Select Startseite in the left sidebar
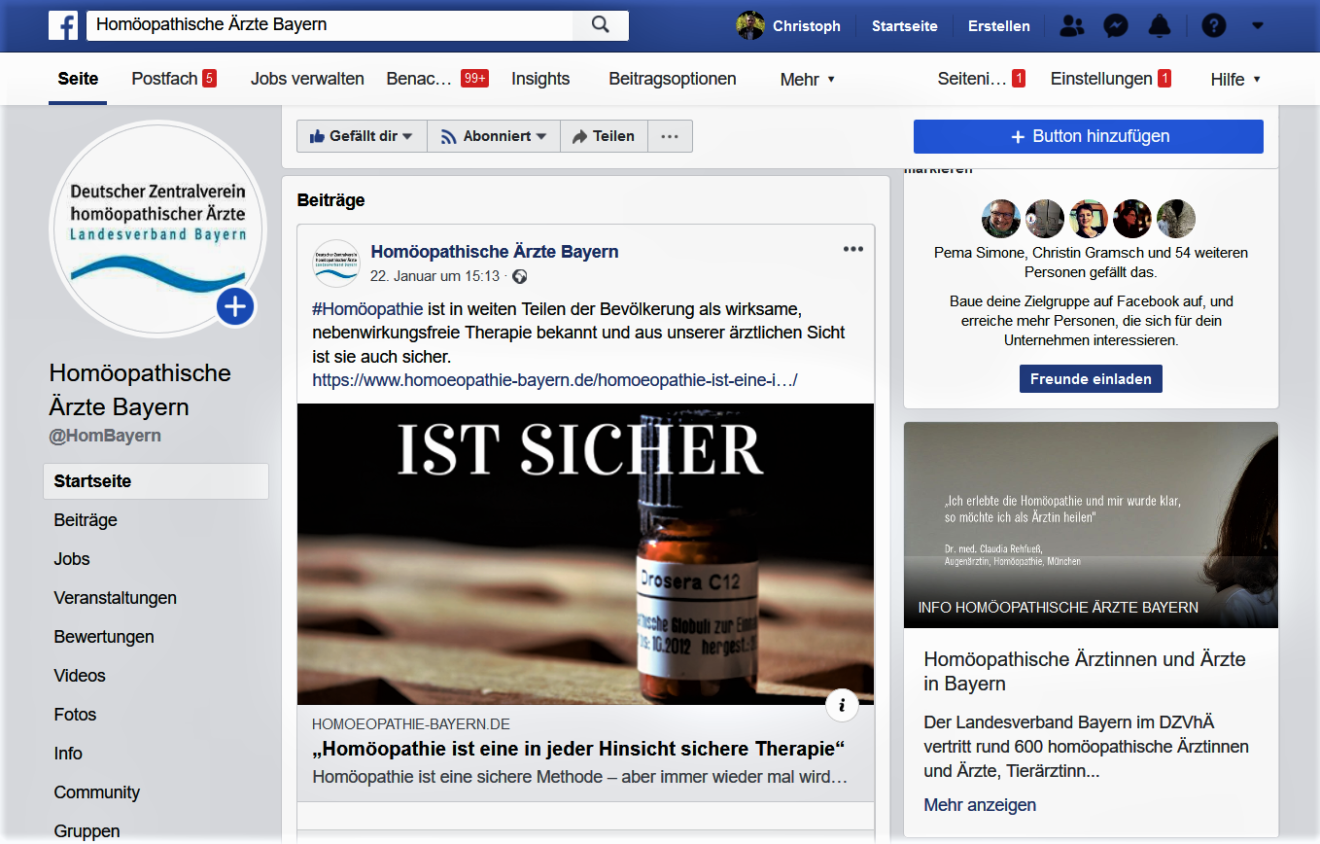The height and width of the screenshot is (844, 1320). [156, 481]
